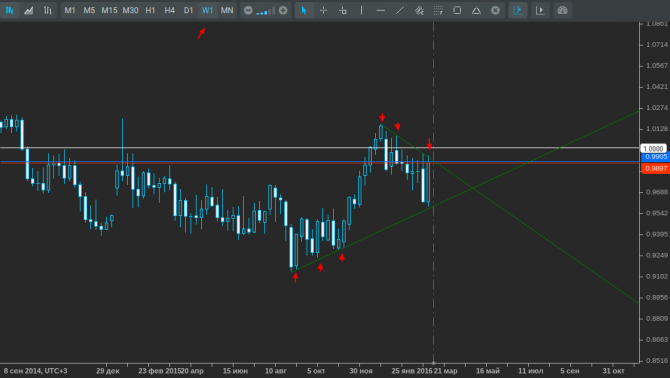Toggle chart auto-scroll shift button

[x=517, y=10]
